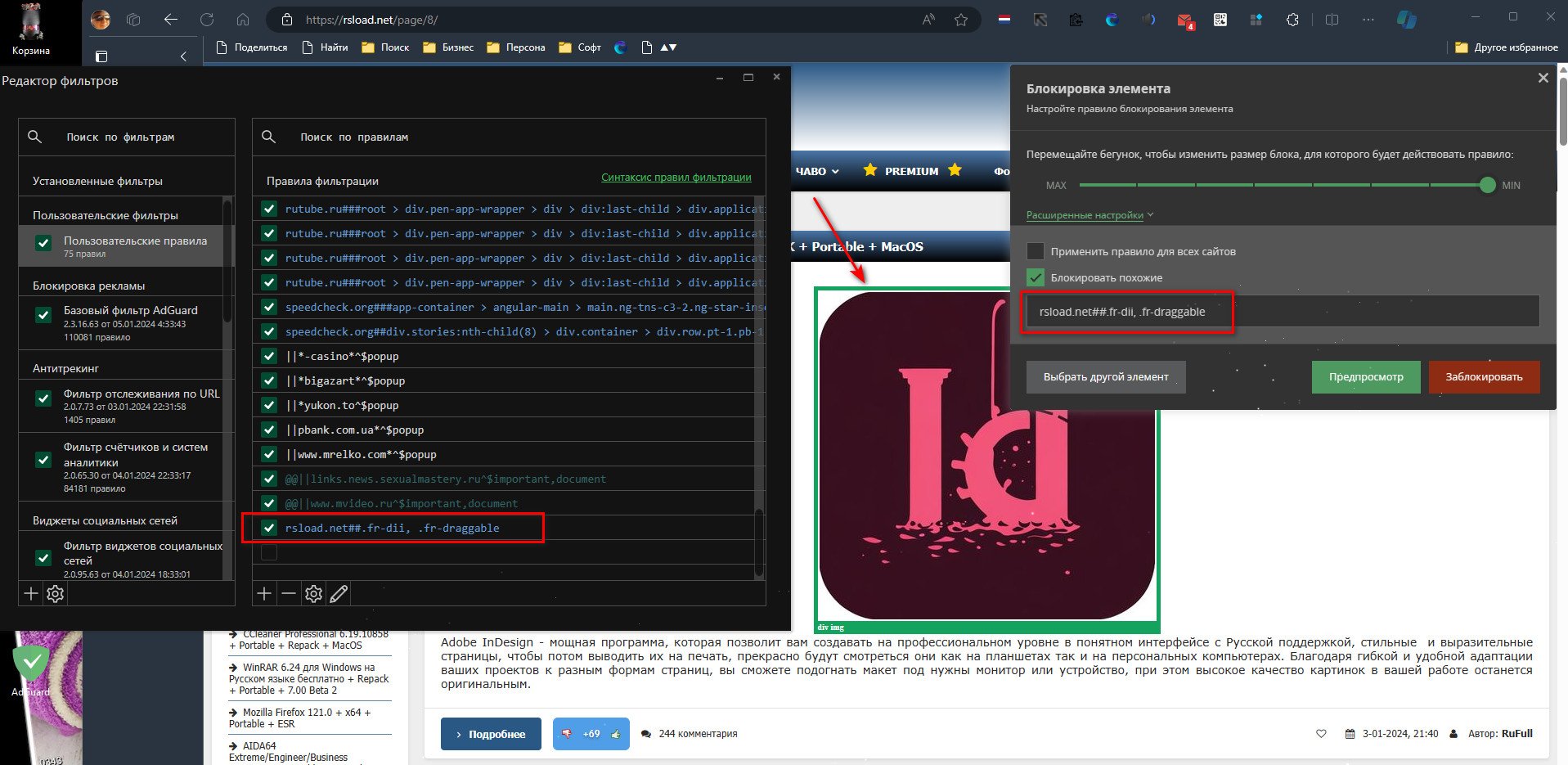Viewport: 1568px width, 765px height.
Task: Go to the browser home page
Action: click(x=243, y=20)
